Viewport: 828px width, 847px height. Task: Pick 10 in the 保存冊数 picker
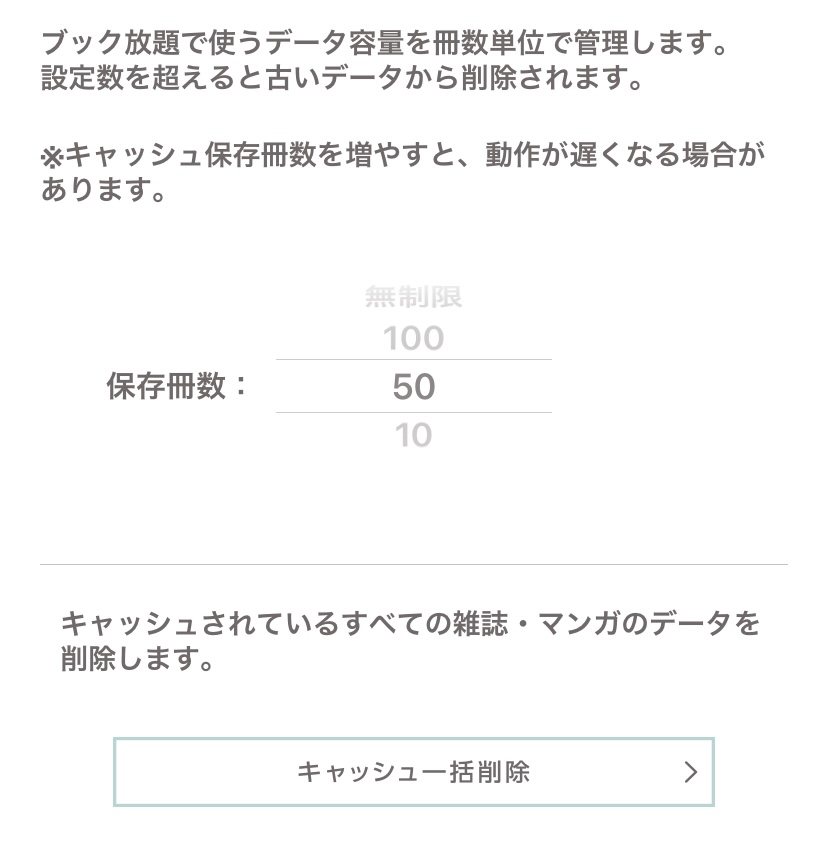414,435
